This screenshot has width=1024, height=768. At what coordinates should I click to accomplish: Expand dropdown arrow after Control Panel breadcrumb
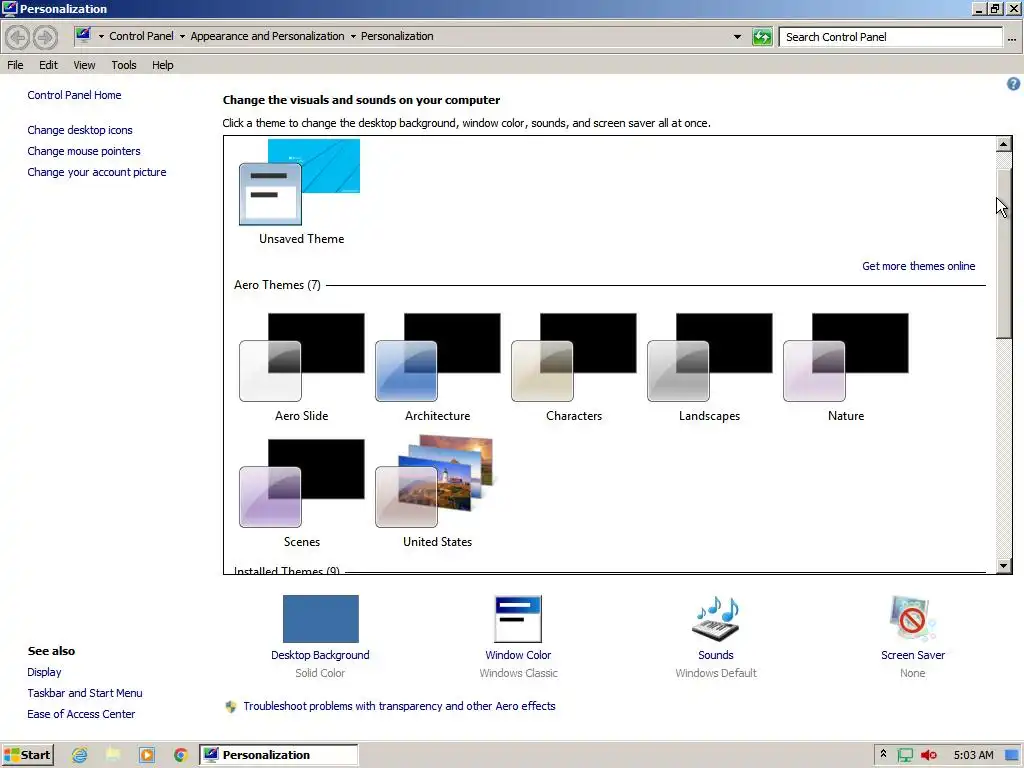182,37
